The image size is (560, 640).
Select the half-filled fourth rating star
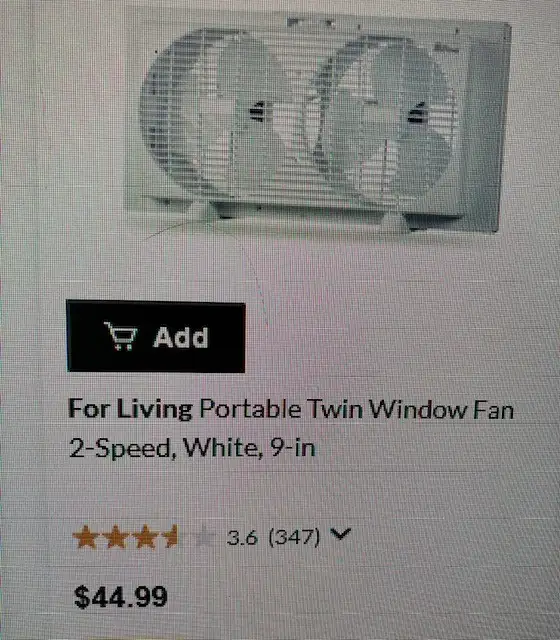pyautogui.click(x=172, y=537)
